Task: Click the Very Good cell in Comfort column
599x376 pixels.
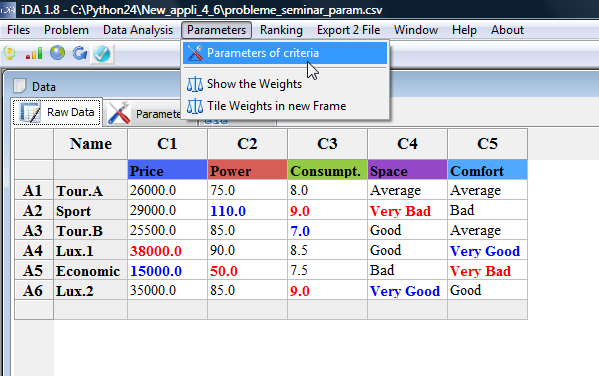Action: (487, 251)
